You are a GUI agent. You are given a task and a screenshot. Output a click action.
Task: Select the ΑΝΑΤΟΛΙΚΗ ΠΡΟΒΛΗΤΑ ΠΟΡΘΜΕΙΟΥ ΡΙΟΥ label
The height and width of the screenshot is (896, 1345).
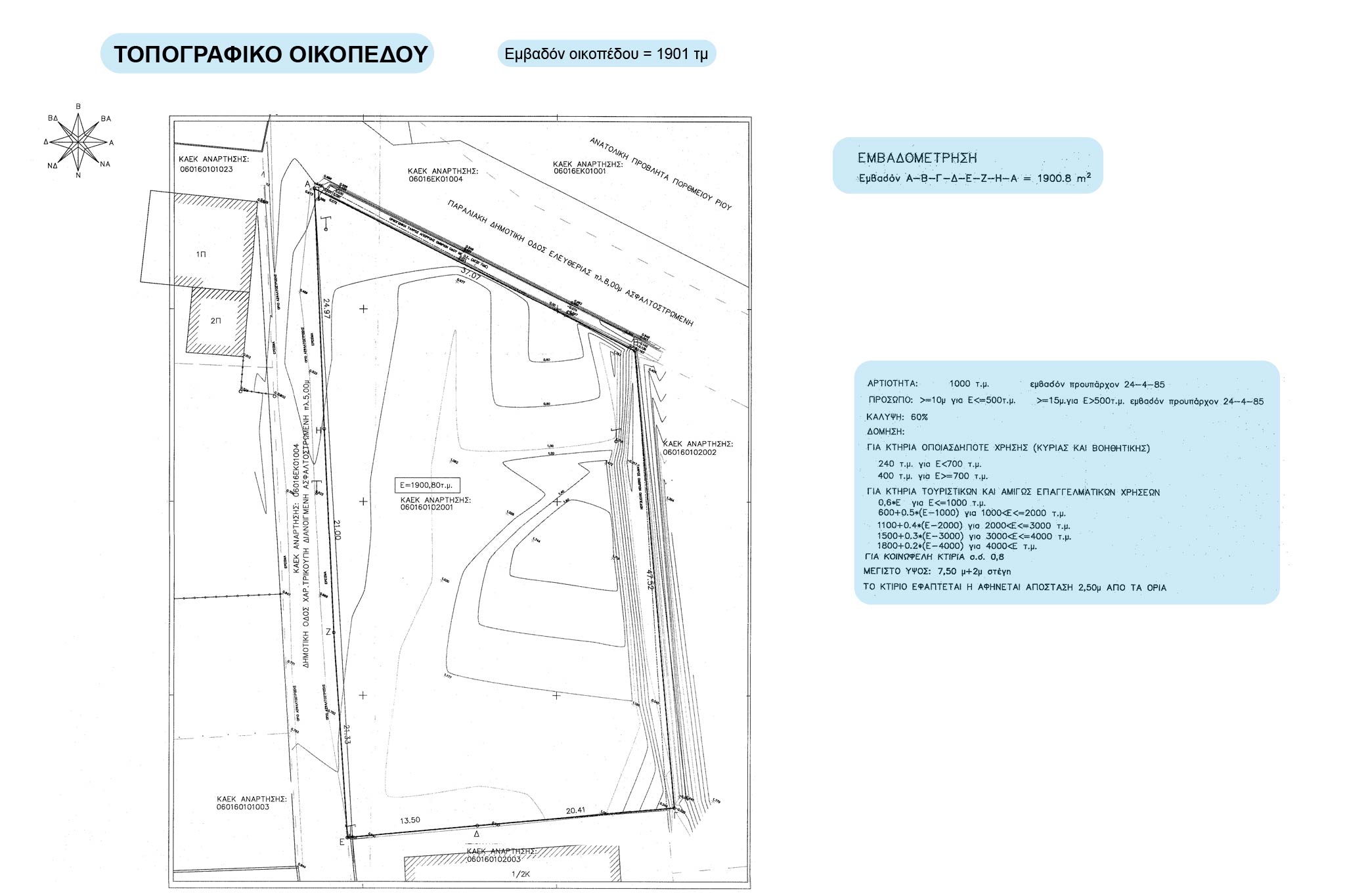click(x=660, y=174)
